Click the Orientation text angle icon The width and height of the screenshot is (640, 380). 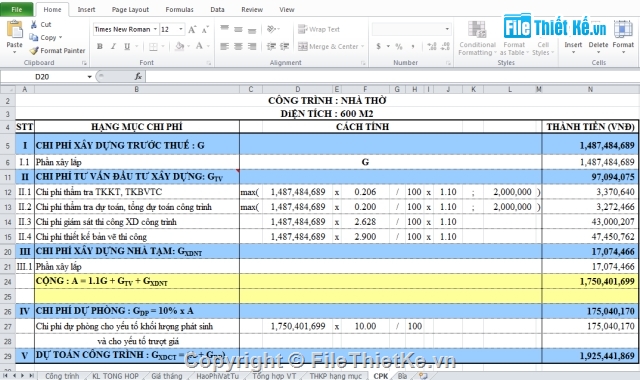click(271, 29)
